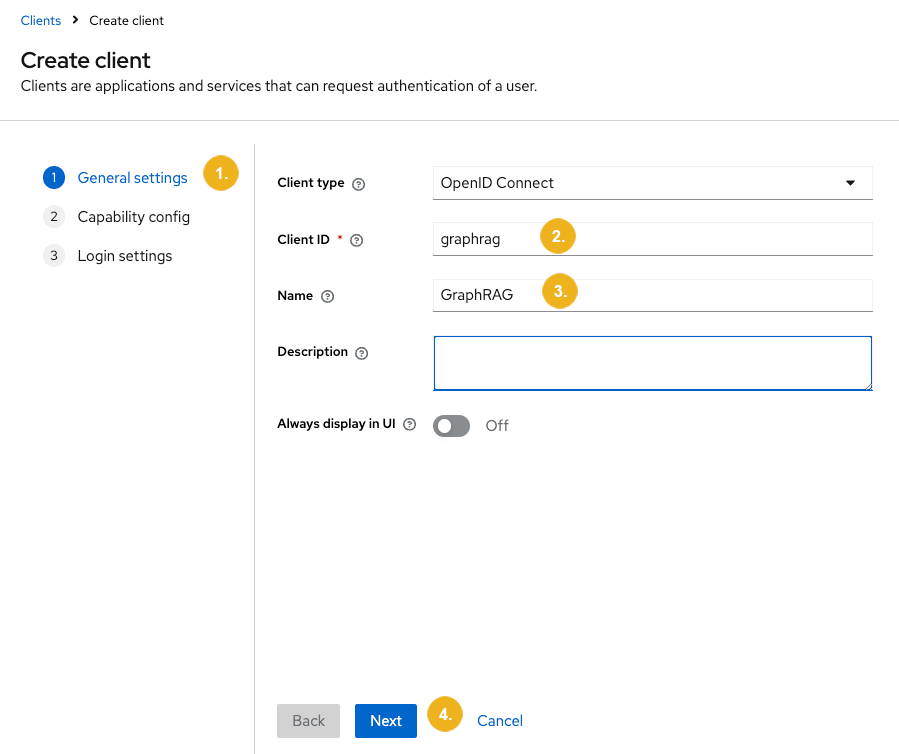Go to Login settings step
Viewport: 899px width, 754px height.
coord(125,256)
